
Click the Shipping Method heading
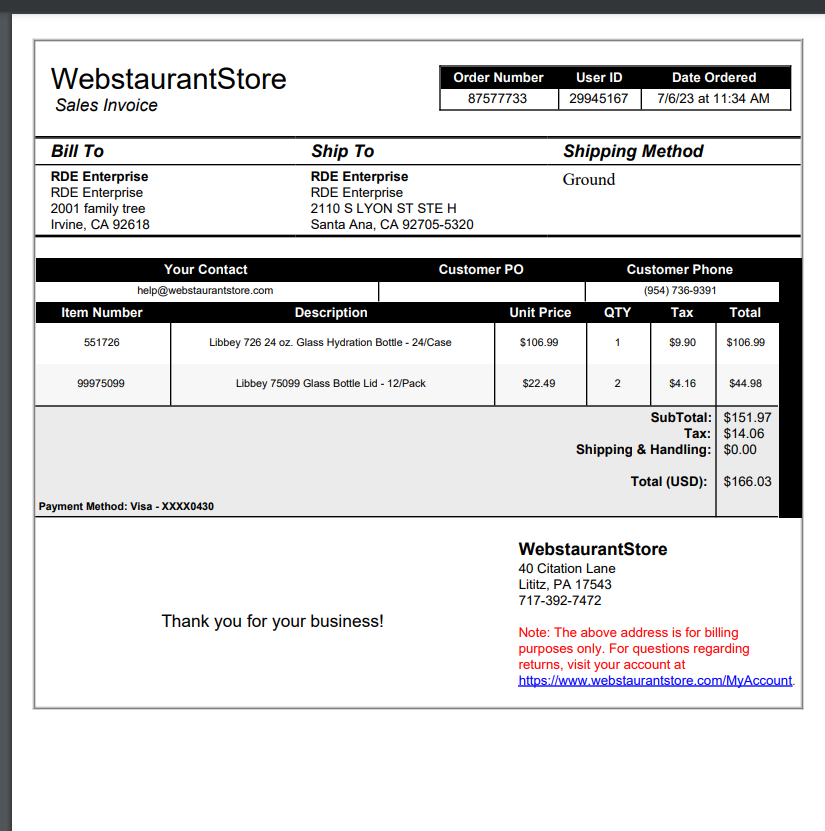633,151
